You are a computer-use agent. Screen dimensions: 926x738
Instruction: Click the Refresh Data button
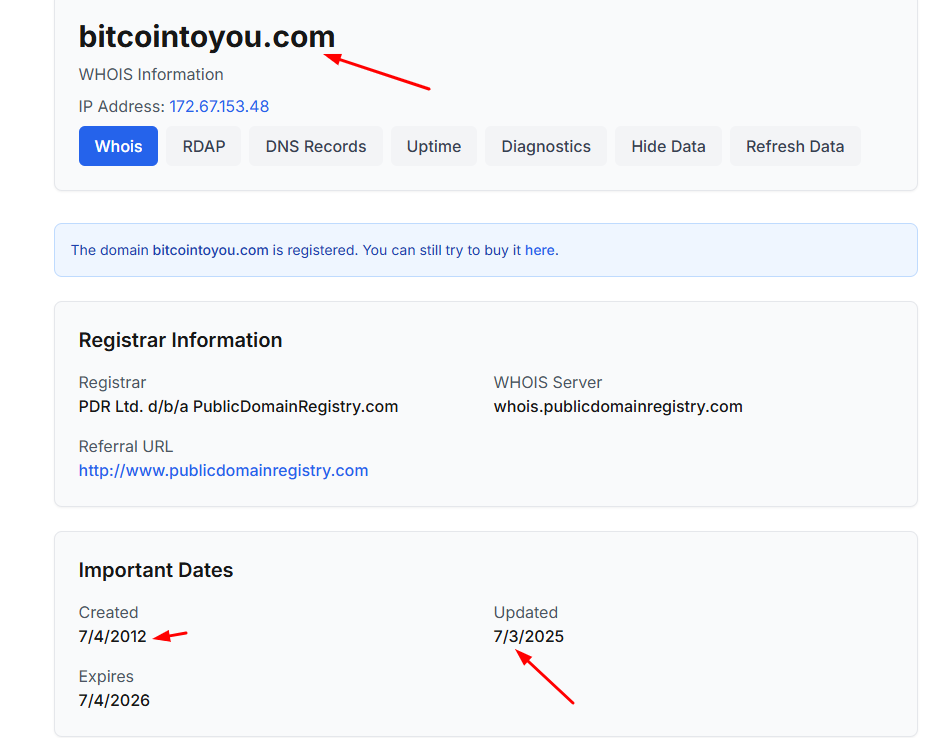(x=795, y=146)
